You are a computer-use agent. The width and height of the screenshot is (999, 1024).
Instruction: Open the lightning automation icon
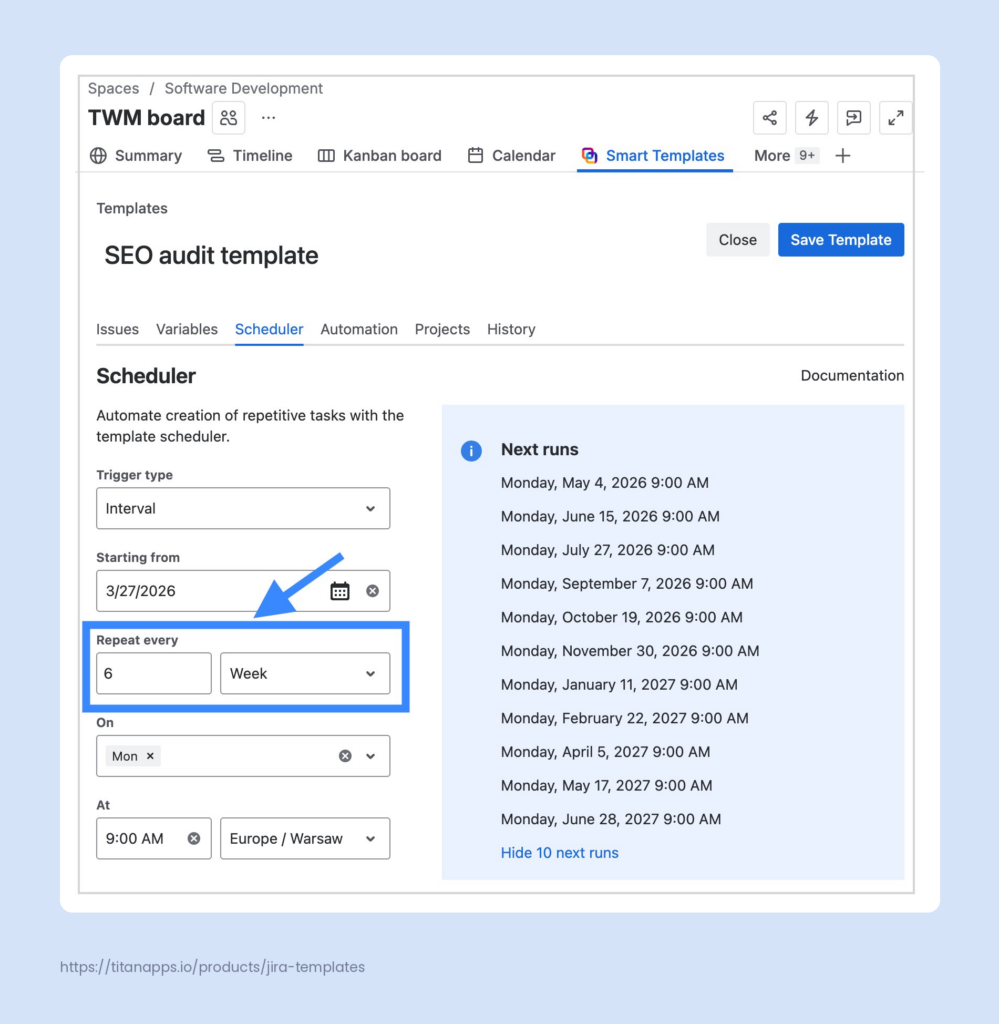(x=811, y=117)
